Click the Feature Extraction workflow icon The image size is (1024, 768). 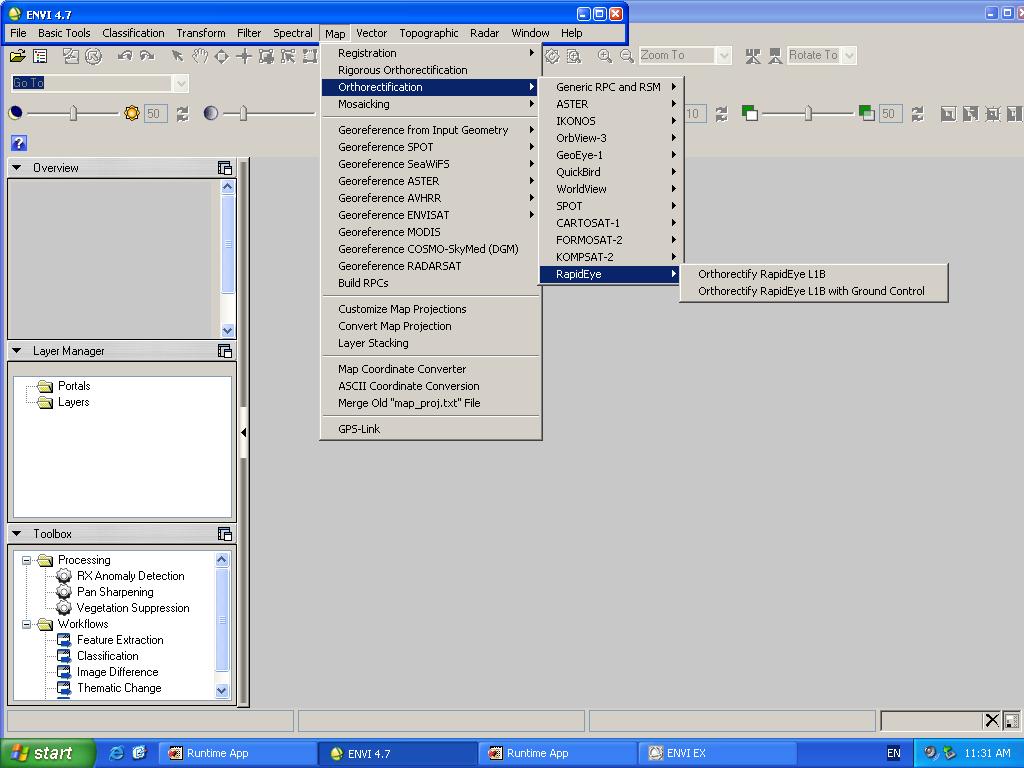(x=64, y=640)
